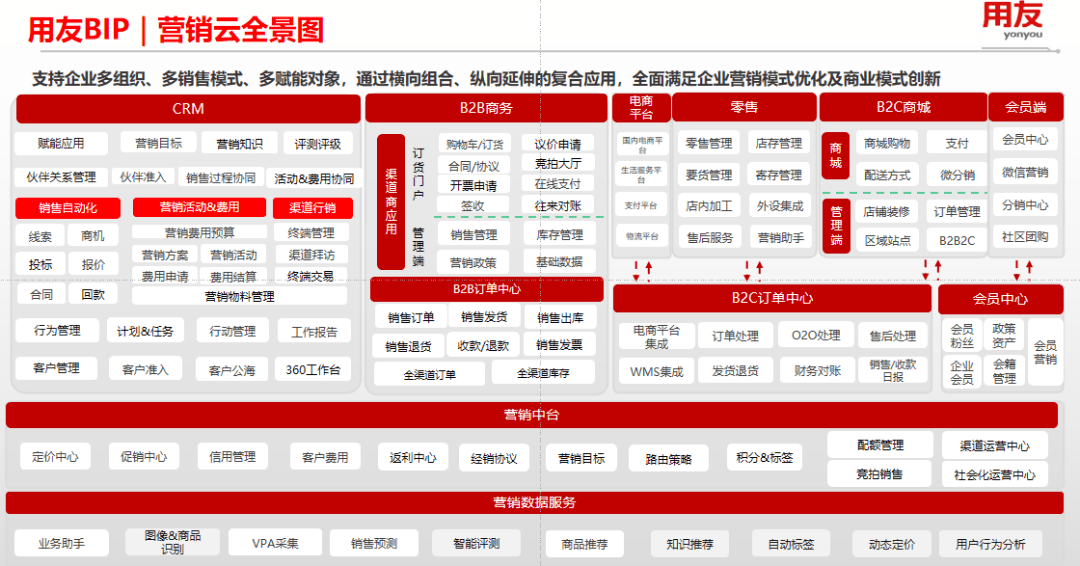Select the B2C商城 section header
The width and height of the screenshot is (1080, 566).
[903, 107]
